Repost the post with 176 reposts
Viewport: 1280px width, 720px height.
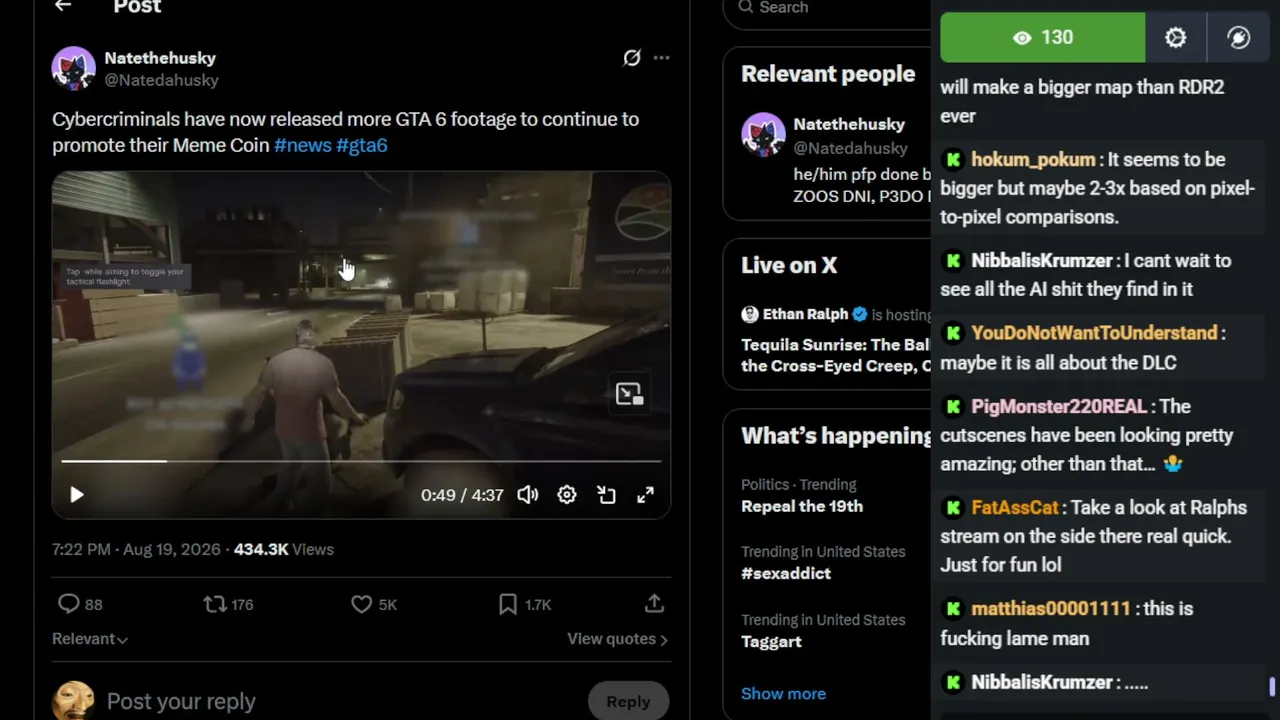(x=215, y=604)
